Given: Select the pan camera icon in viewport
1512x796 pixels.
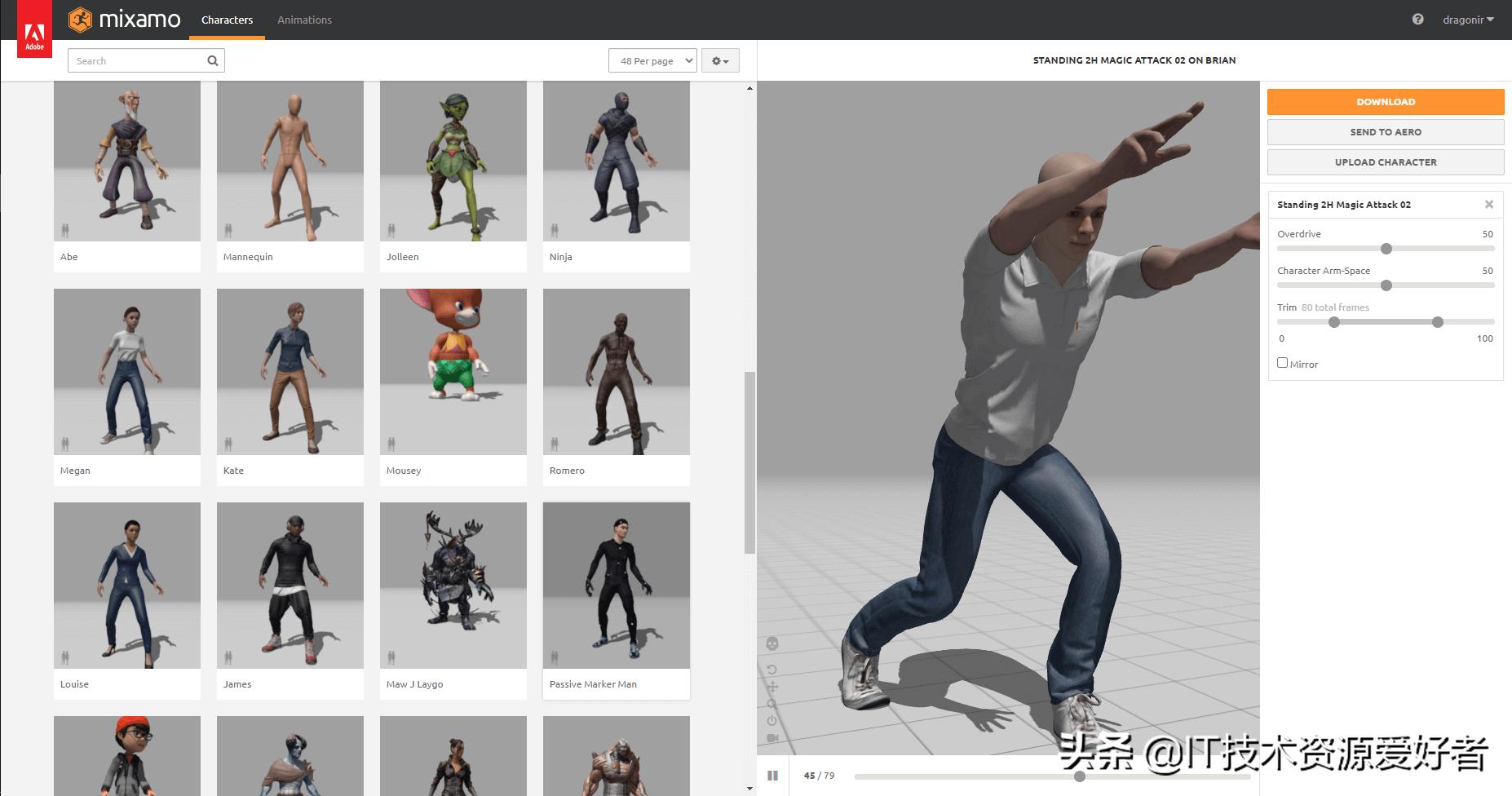Looking at the screenshot, I should click(x=771, y=687).
